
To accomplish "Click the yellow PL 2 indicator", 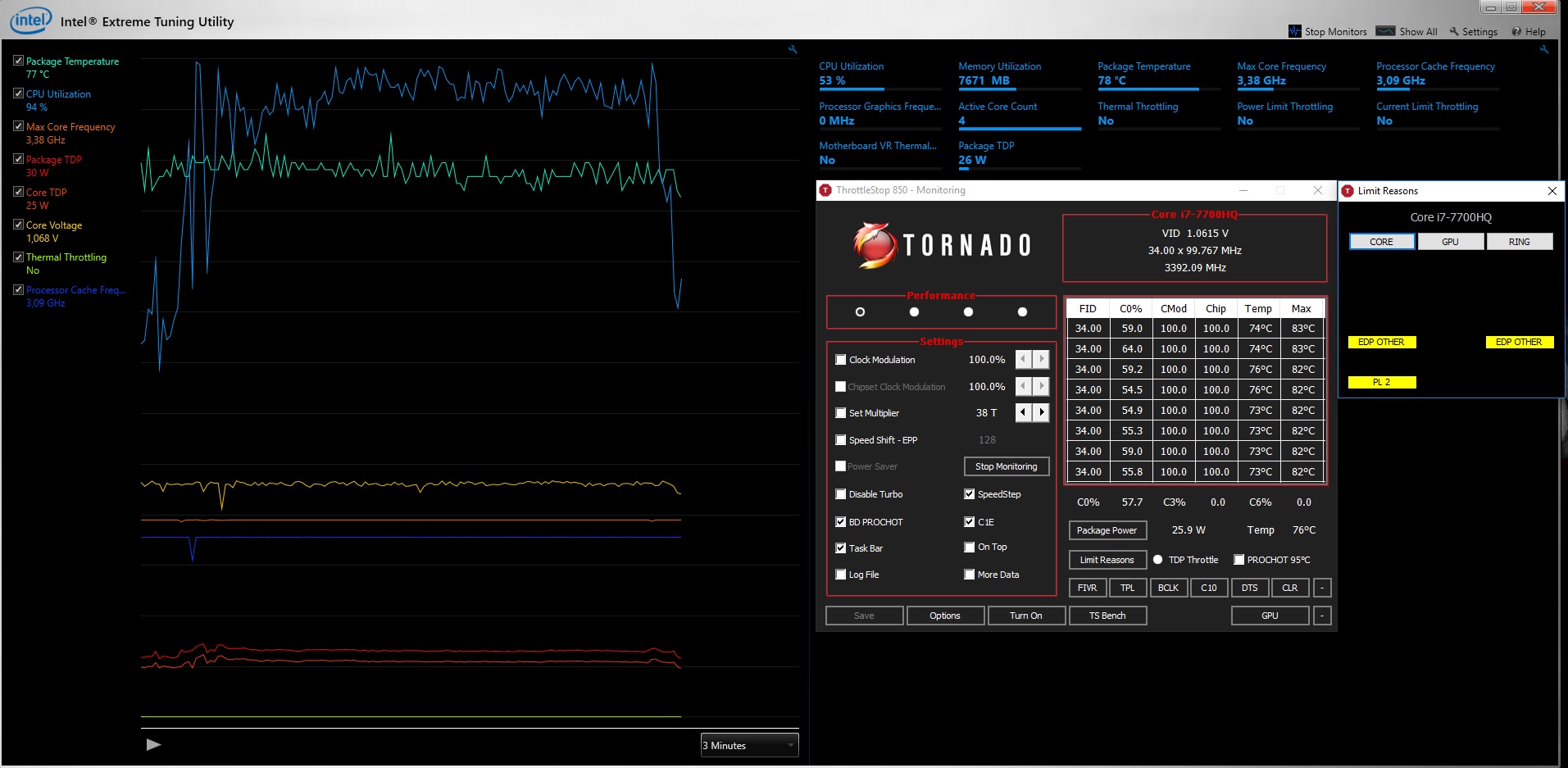I will [1382, 382].
